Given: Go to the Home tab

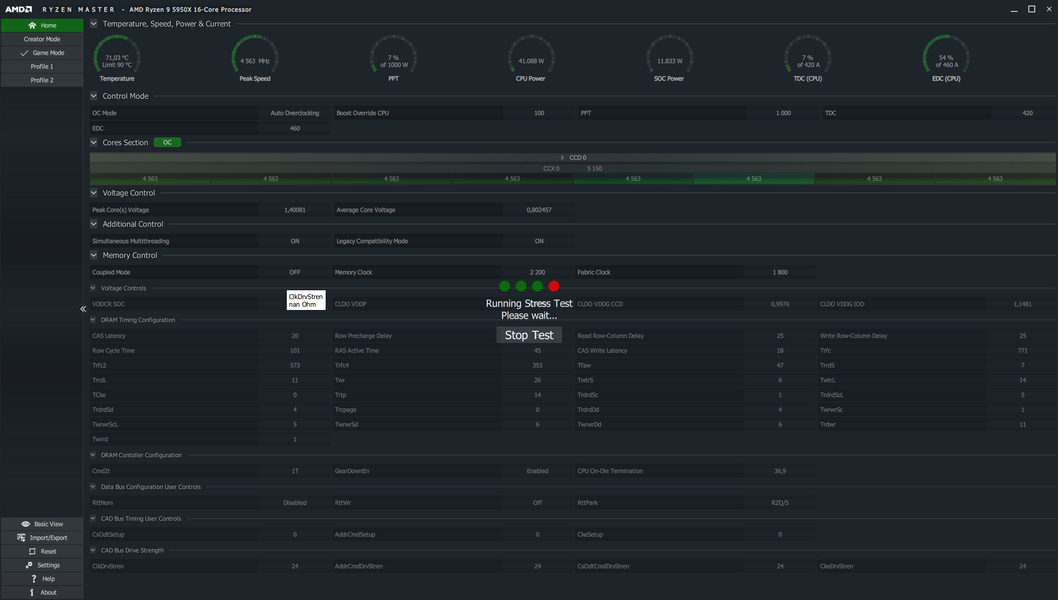Looking at the screenshot, I should tap(42, 25).
